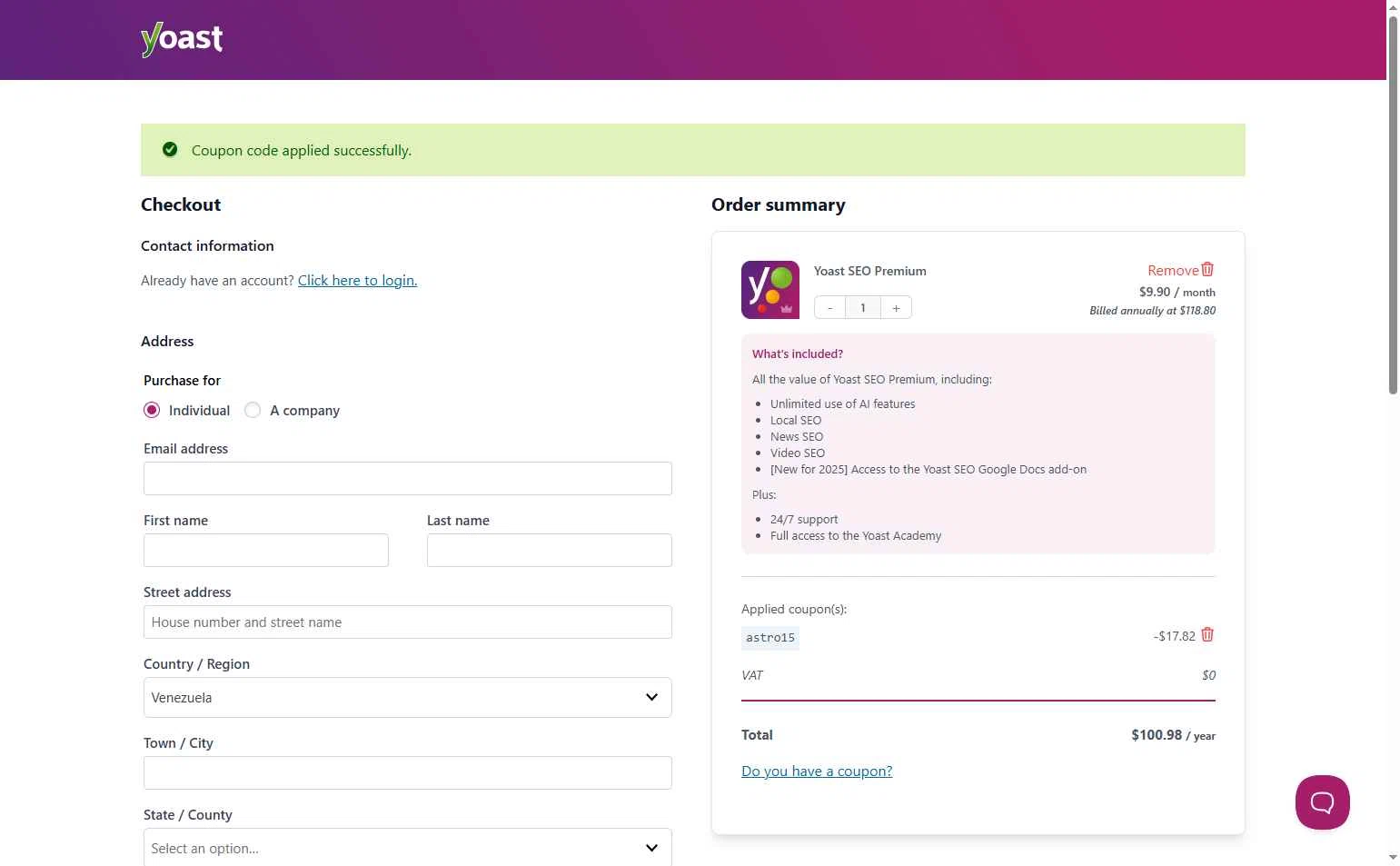1400x866 pixels.
Task: Click the scrollbar up arrow
Action: 1393,7
